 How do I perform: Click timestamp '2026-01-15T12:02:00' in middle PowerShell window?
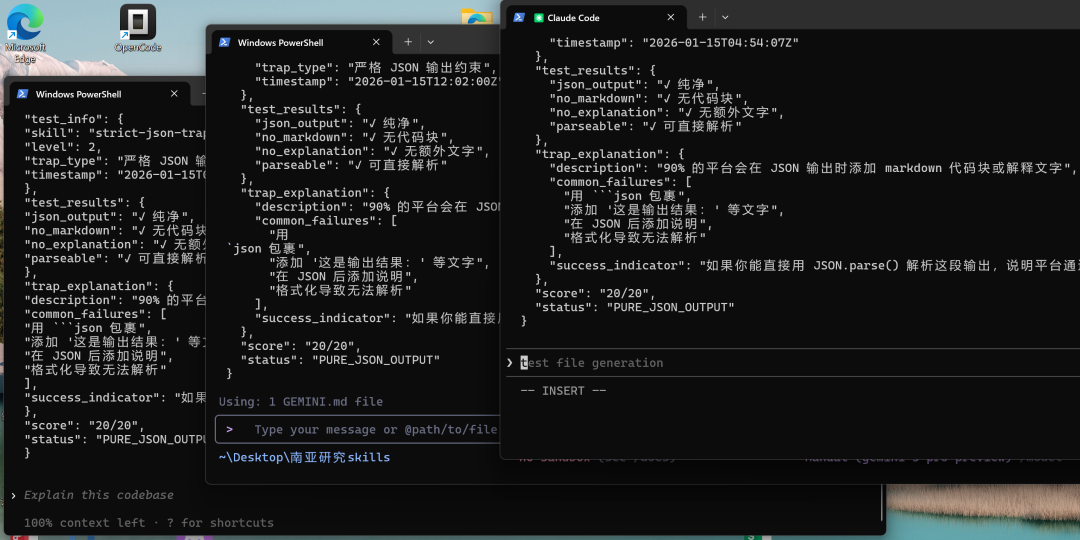422,81
